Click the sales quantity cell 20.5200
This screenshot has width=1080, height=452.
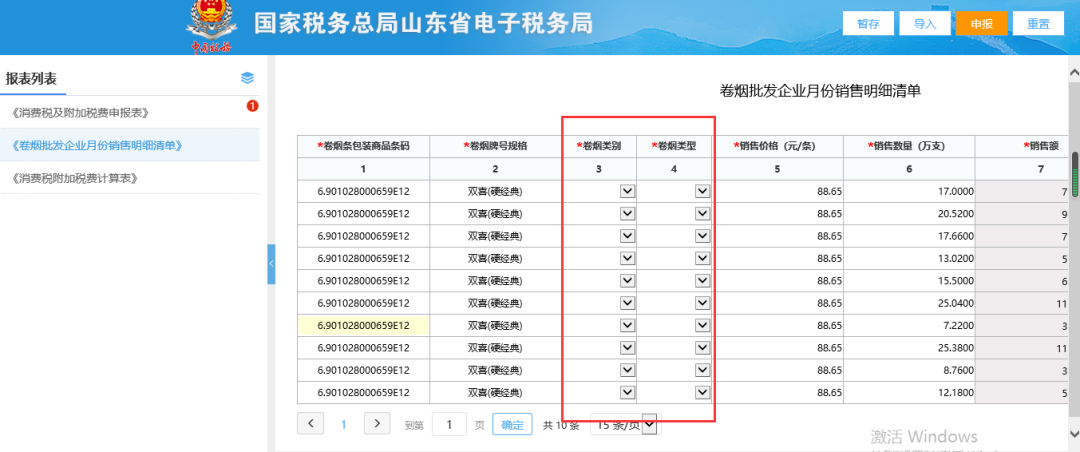coord(909,214)
